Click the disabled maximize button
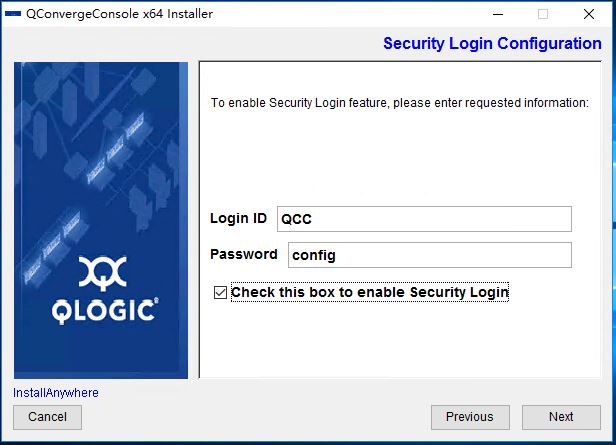This screenshot has height=445, width=616. pyautogui.click(x=543, y=14)
